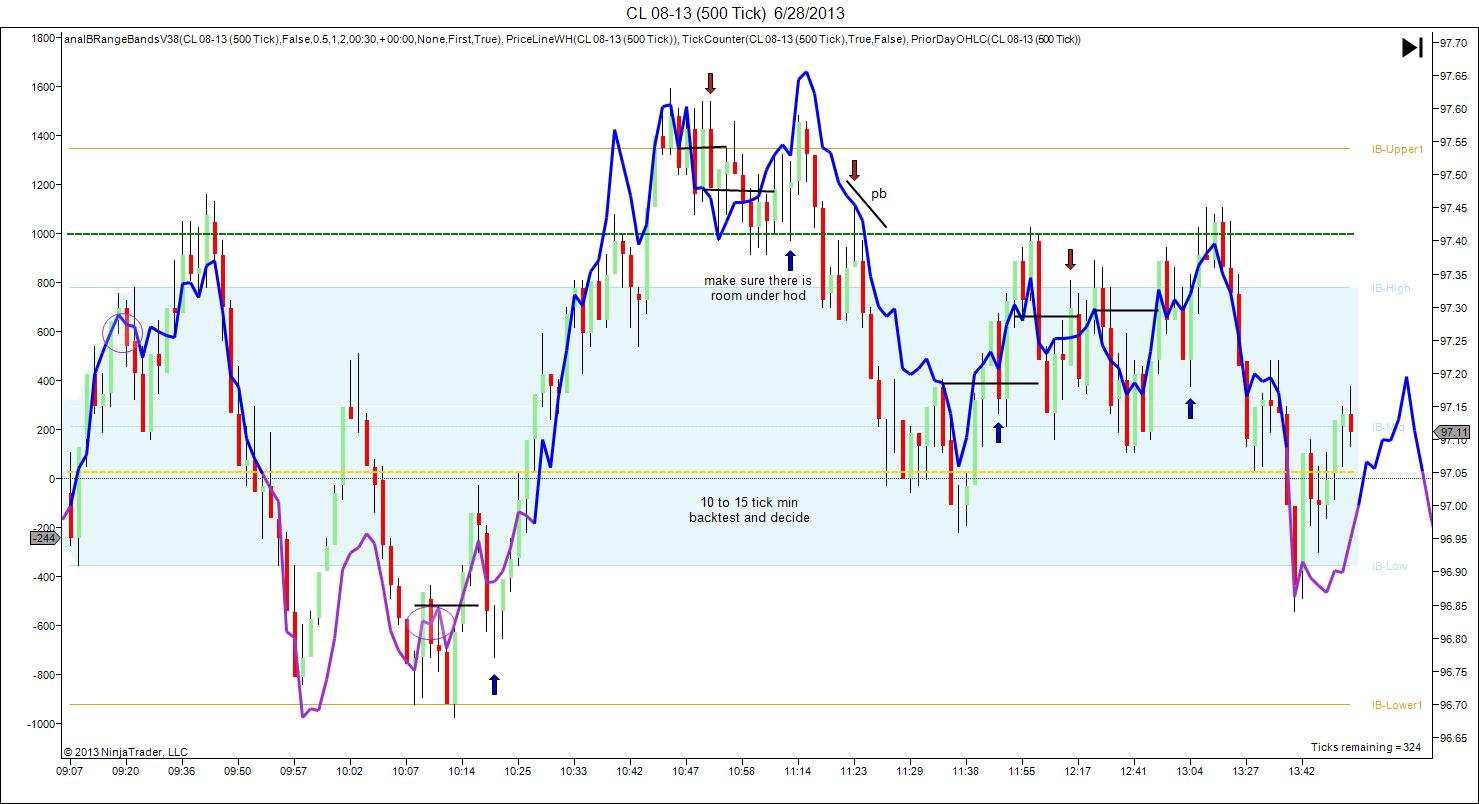This screenshot has width=1479, height=804.
Task: Select the 10:47 time axis label
Action: pos(686,771)
